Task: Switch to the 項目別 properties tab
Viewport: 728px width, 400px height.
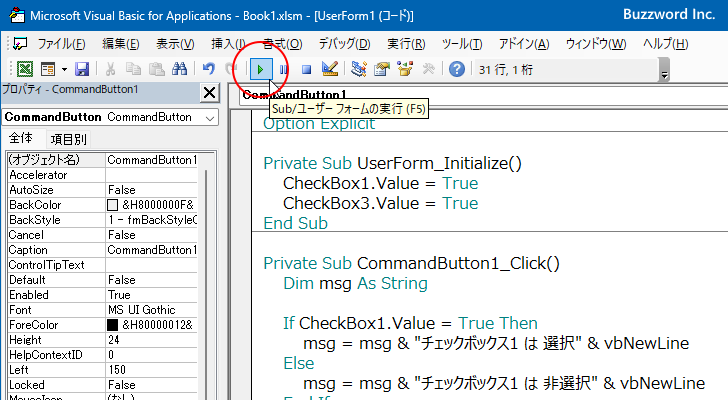Action: 68,139
